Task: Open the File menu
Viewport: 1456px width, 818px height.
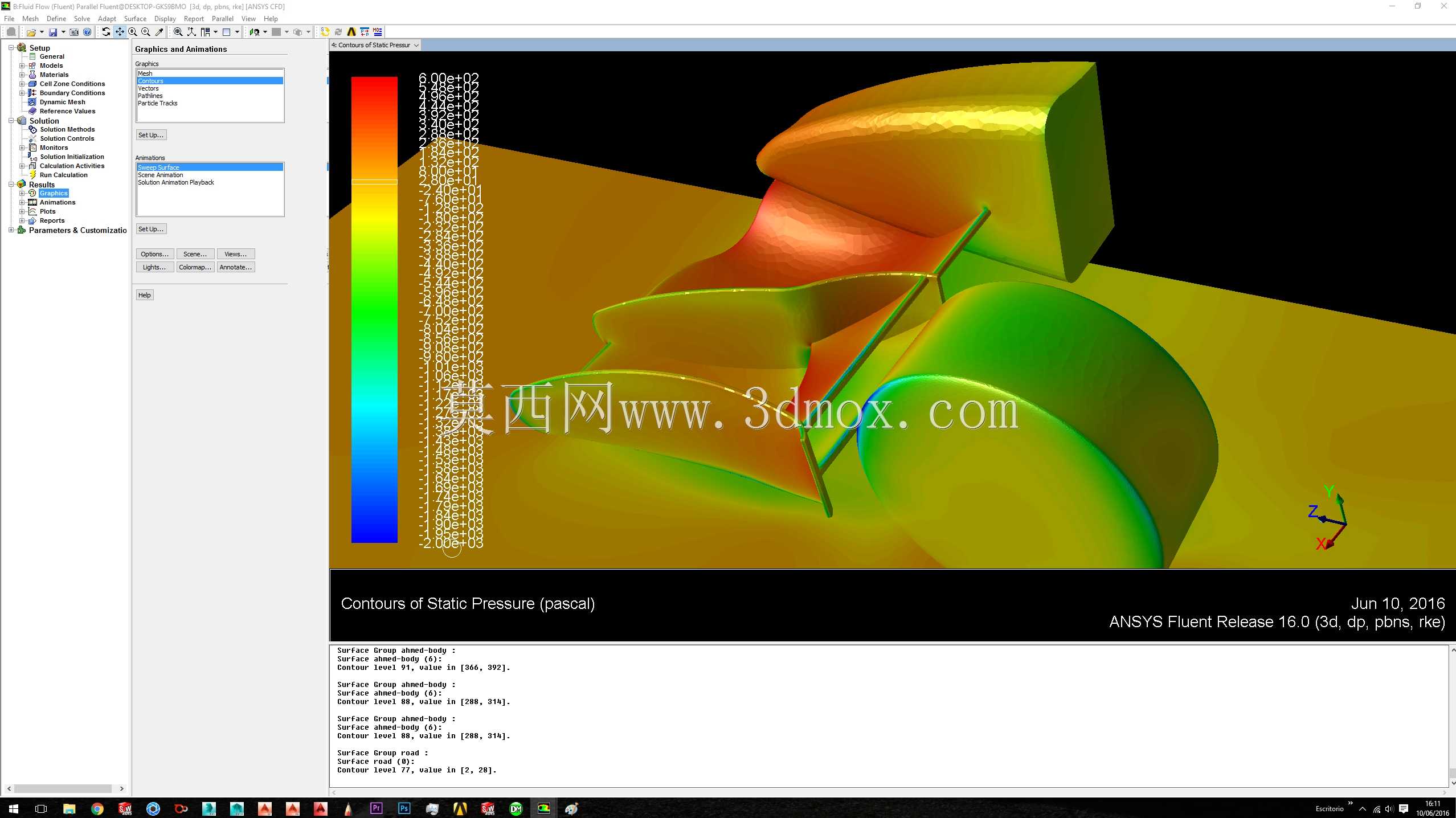Action: 9,19
